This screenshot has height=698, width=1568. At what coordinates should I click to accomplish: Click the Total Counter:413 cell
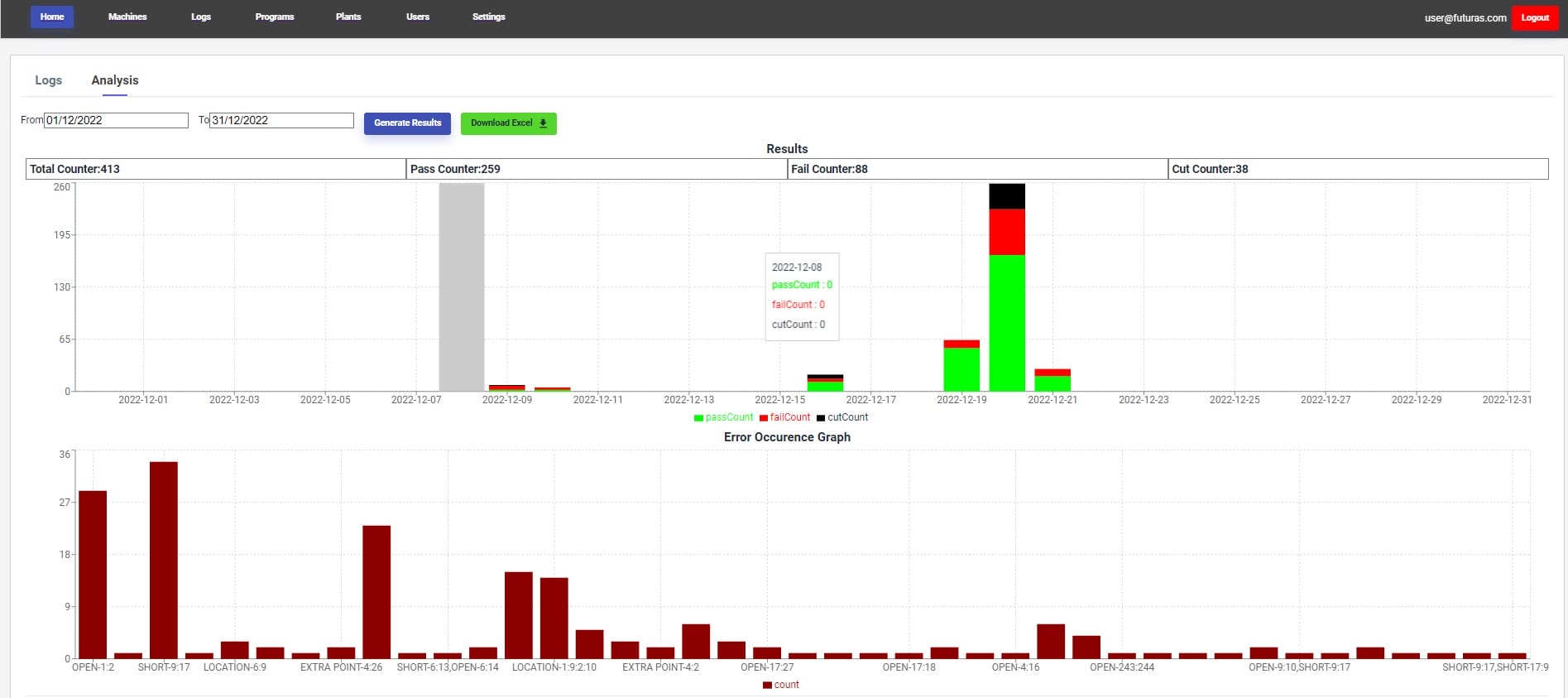(x=216, y=169)
